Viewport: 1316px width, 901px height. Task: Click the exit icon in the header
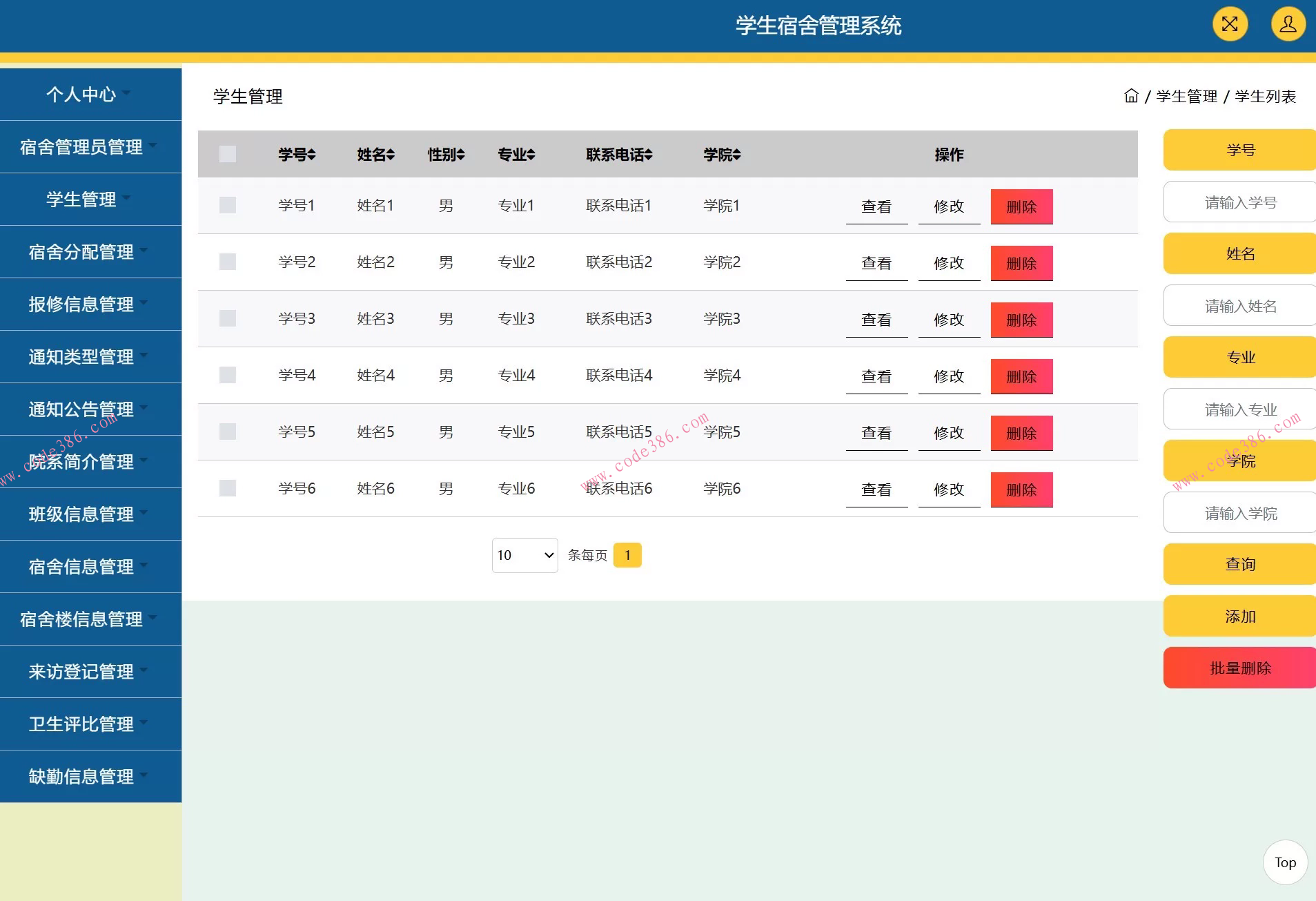(x=1230, y=23)
